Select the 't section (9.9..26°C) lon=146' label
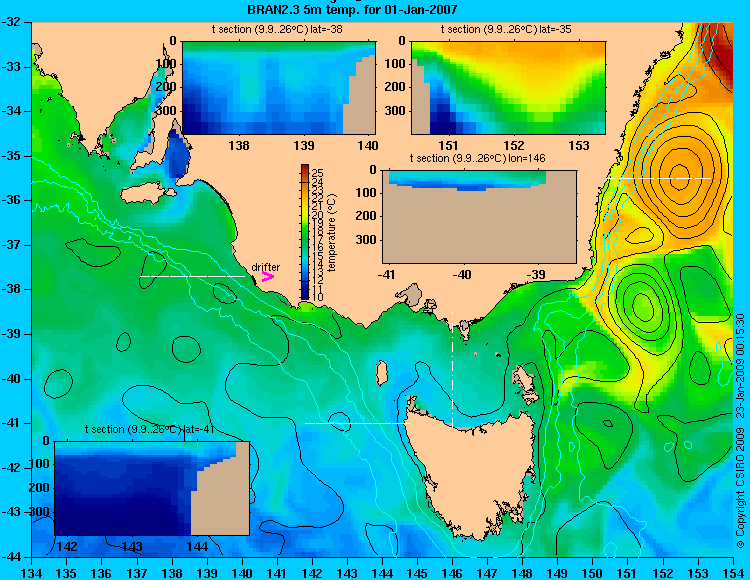This screenshot has height=580, width=750. pyautogui.click(x=477, y=158)
